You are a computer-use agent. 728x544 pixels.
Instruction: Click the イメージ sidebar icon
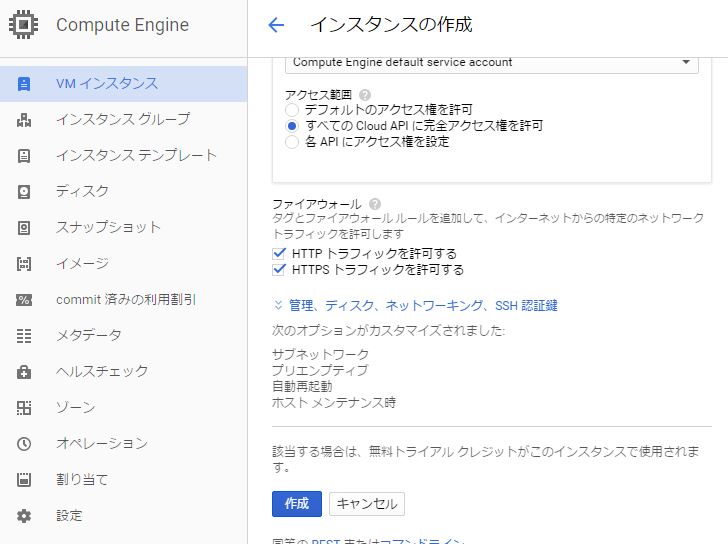coord(24,264)
